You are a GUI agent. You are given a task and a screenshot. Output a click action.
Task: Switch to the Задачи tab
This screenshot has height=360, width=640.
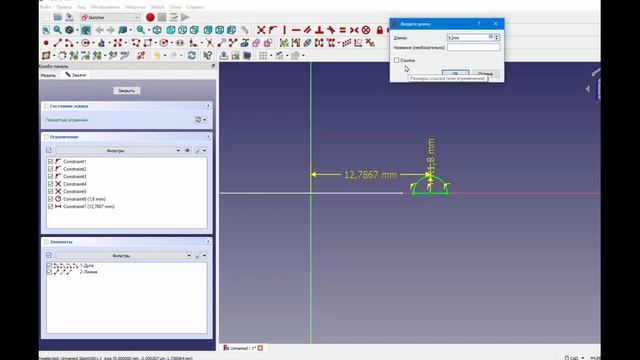point(76,75)
